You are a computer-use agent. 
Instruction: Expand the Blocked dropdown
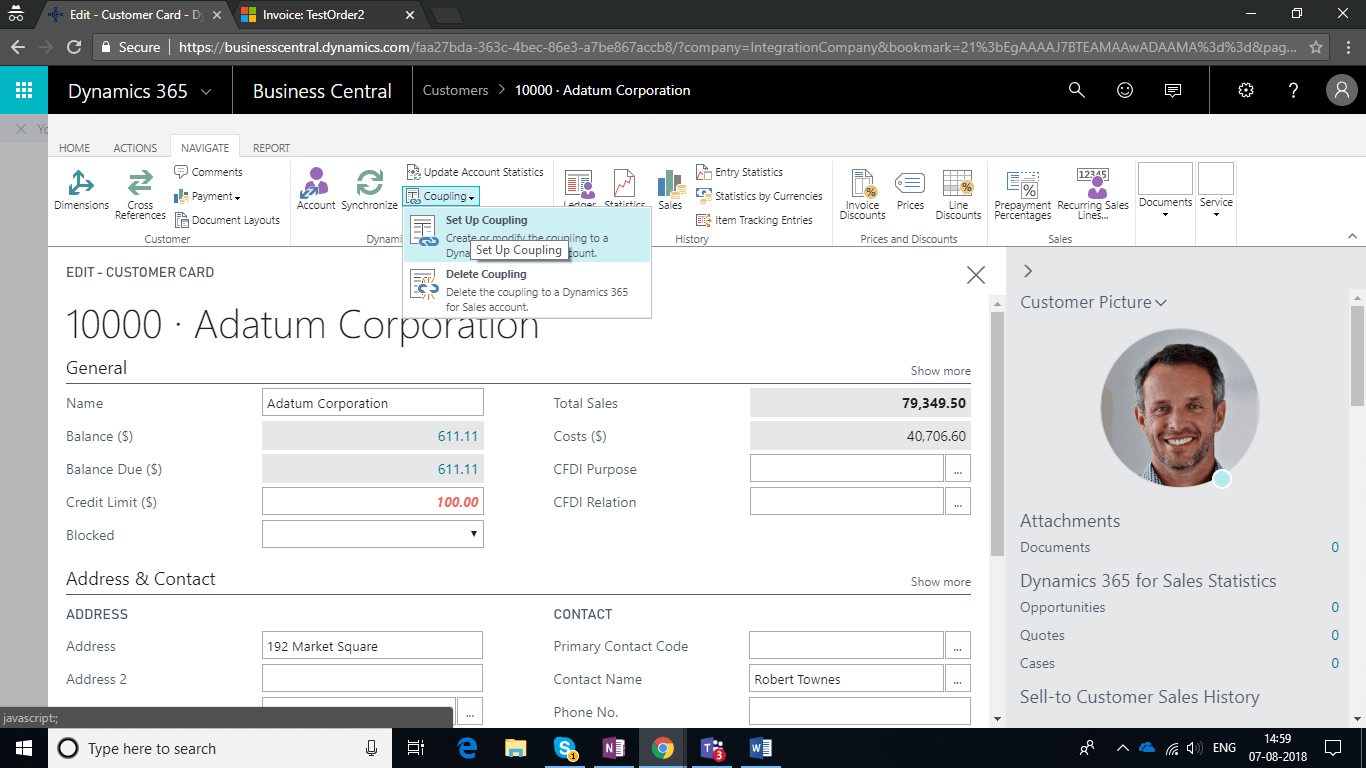pos(473,535)
